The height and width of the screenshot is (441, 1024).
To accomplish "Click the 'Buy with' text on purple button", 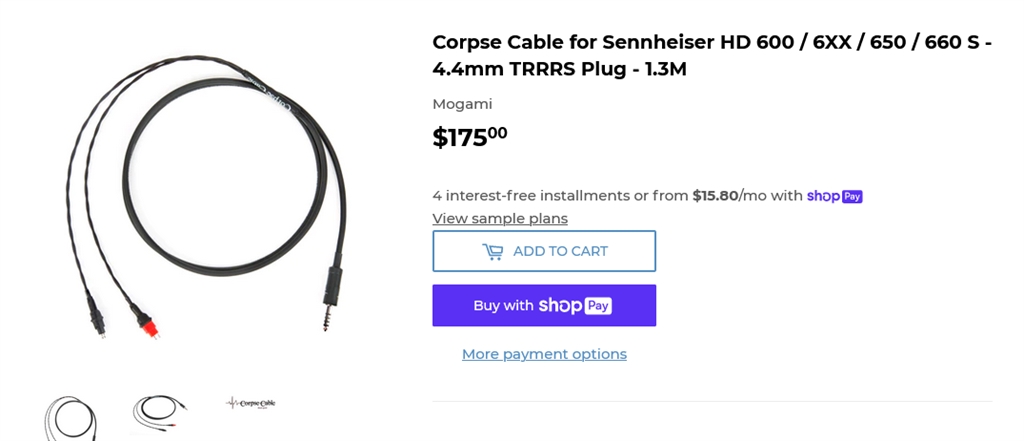I will 503,306.
